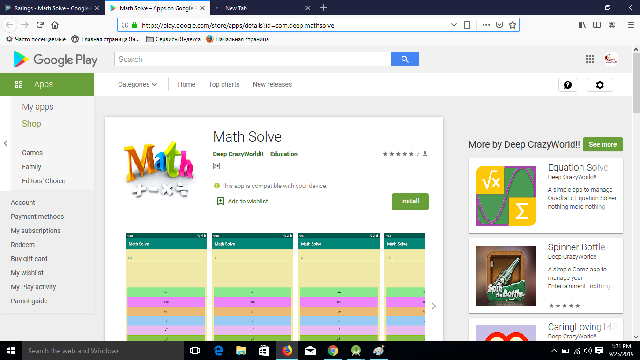Open My subscriptions link
Viewport: 640px width, 360px height.
(x=36, y=231)
